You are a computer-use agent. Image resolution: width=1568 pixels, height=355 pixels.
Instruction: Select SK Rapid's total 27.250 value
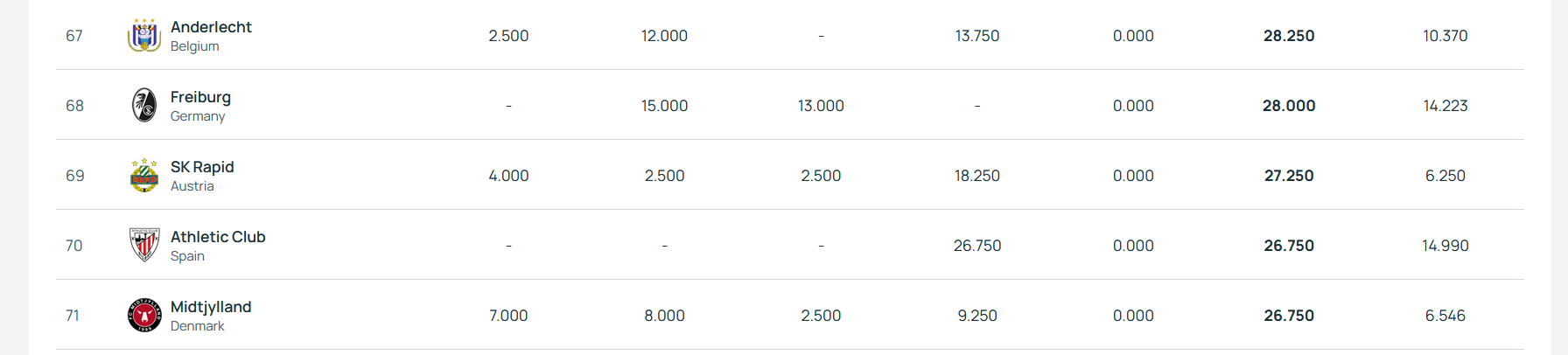1289,176
